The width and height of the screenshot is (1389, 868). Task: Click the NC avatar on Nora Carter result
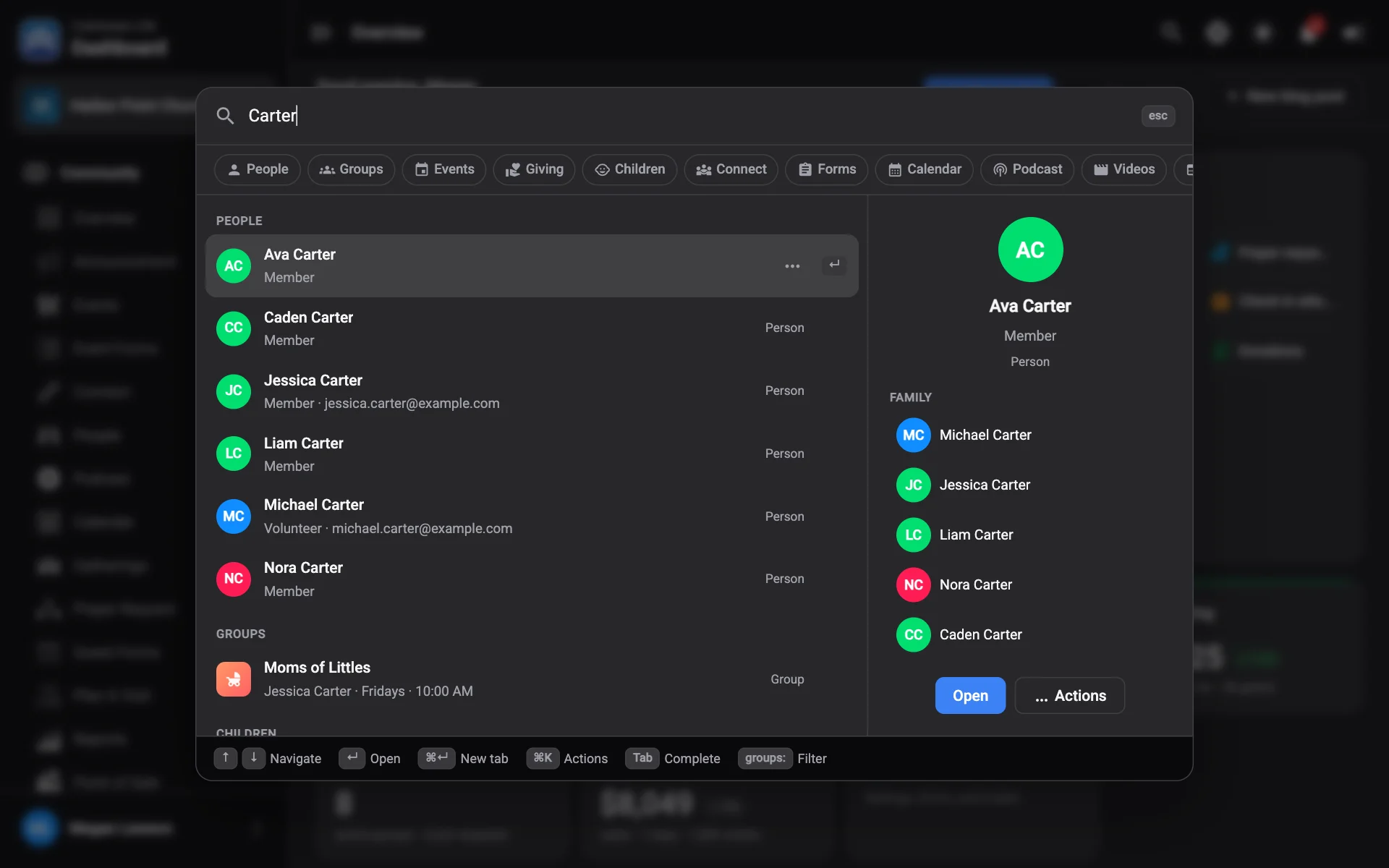point(234,579)
